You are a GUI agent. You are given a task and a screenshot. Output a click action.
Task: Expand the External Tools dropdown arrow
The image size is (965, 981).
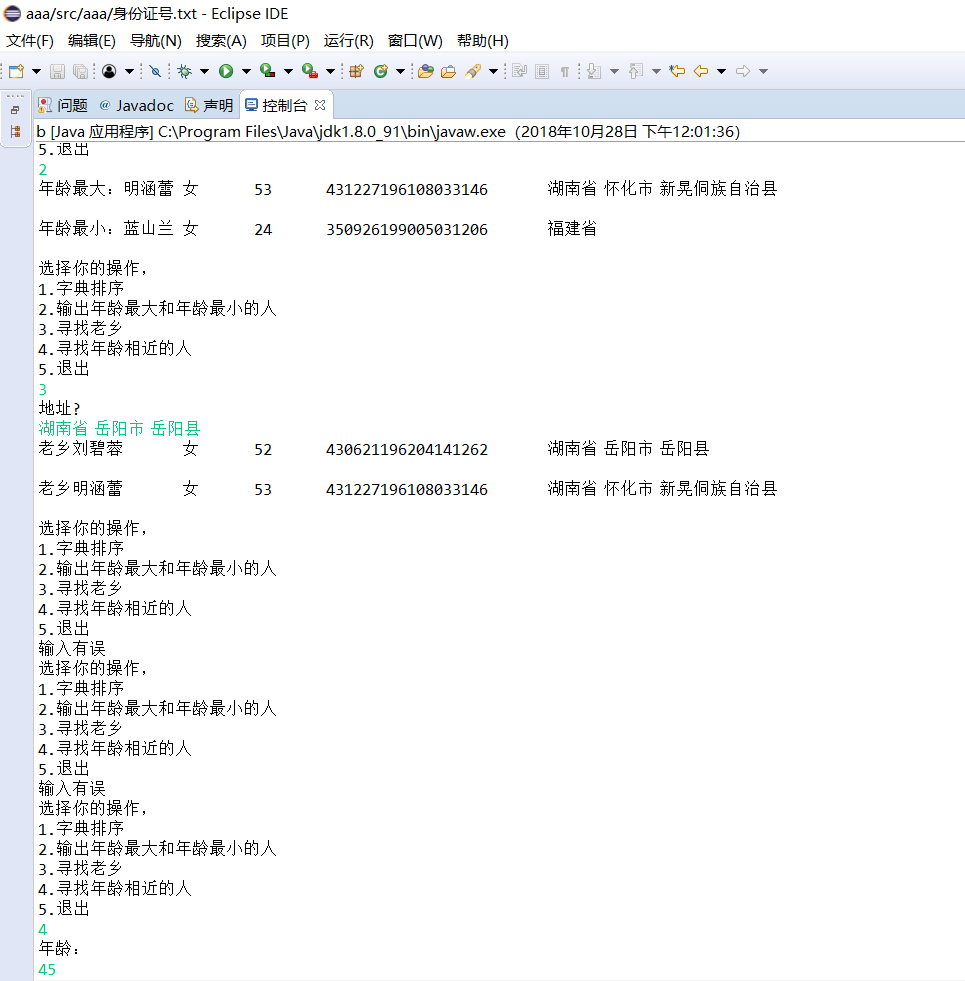point(330,71)
